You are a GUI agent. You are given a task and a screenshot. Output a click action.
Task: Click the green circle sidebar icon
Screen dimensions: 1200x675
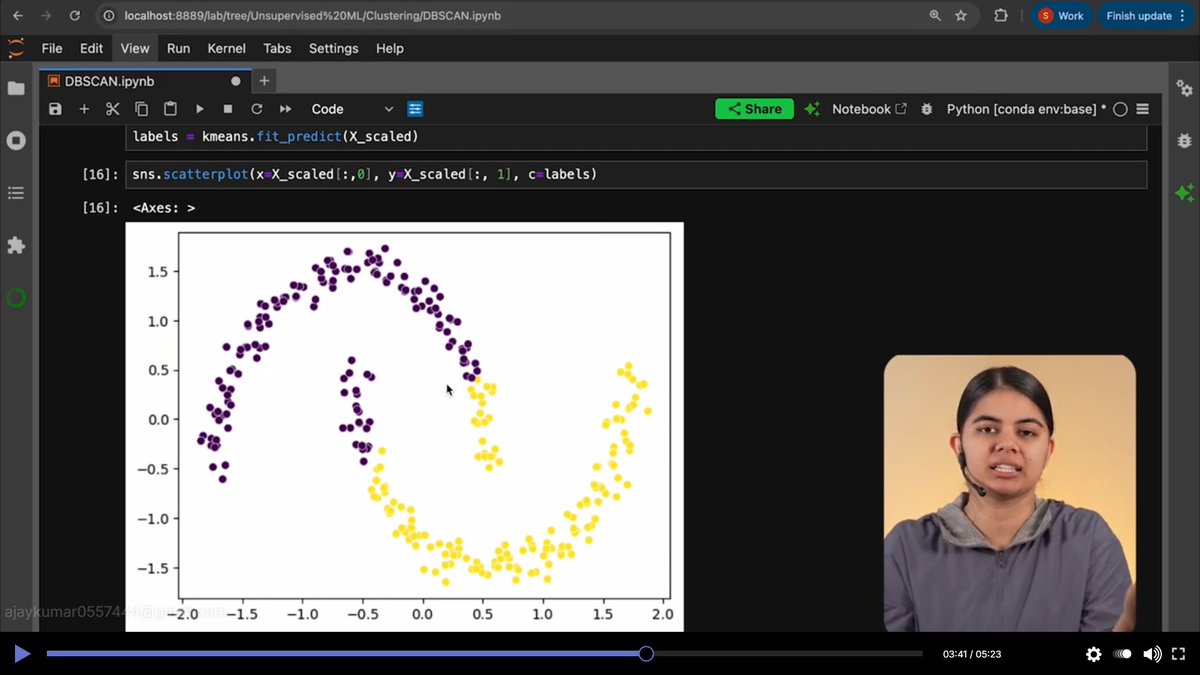click(x=16, y=297)
